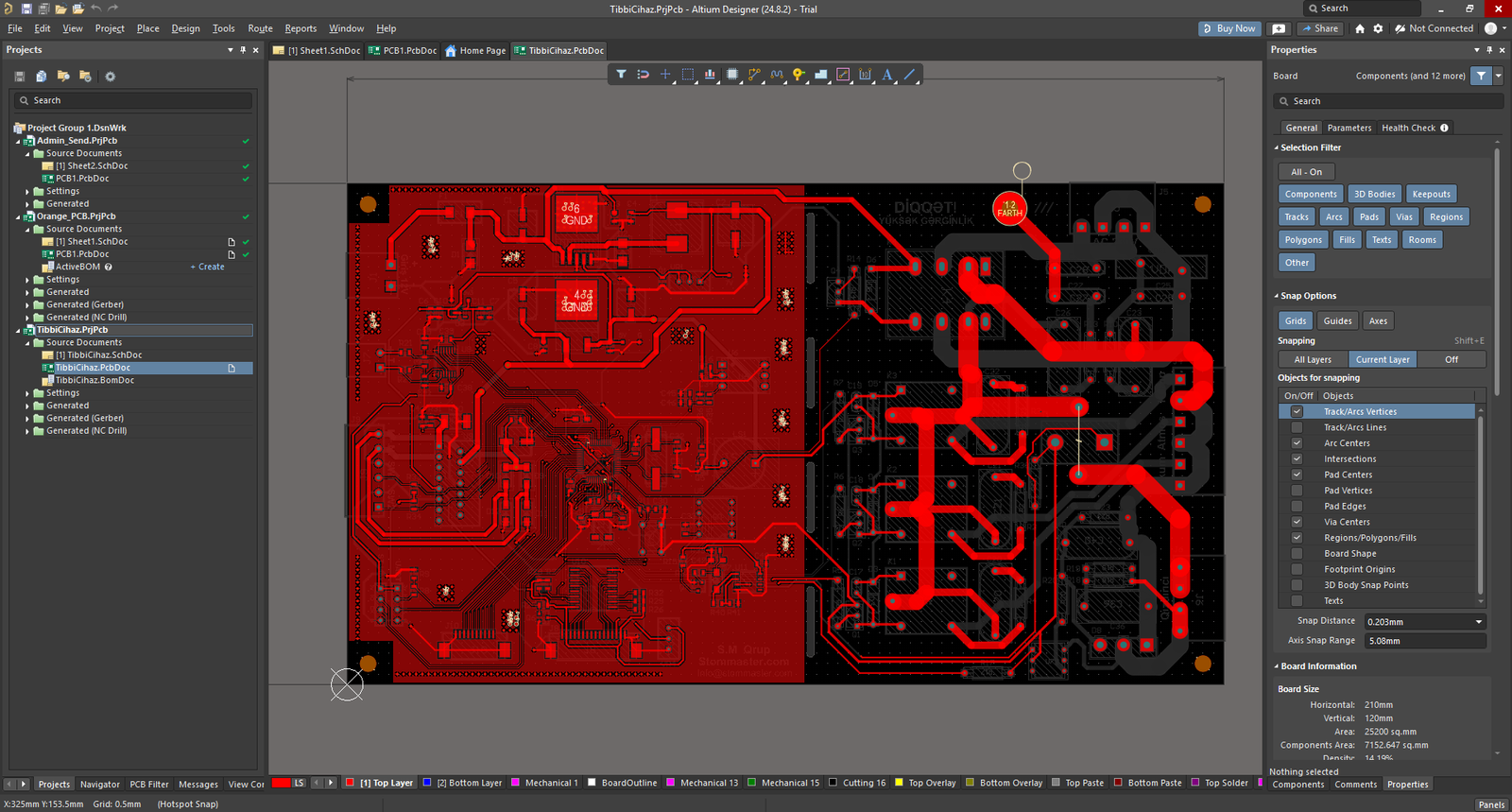The height and width of the screenshot is (812, 1512).
Task: Click the Polygons selection filter button
Action: [1302, 240]
